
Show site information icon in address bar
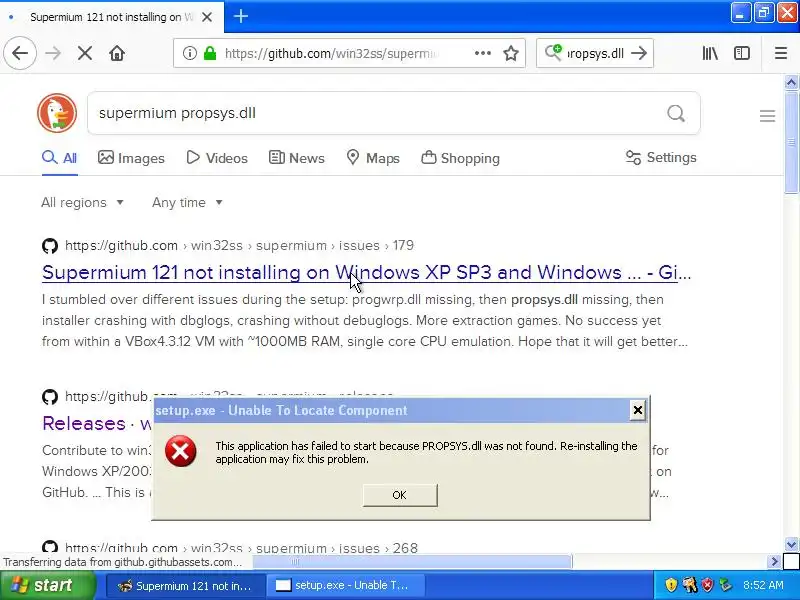[x=189, y=53]
